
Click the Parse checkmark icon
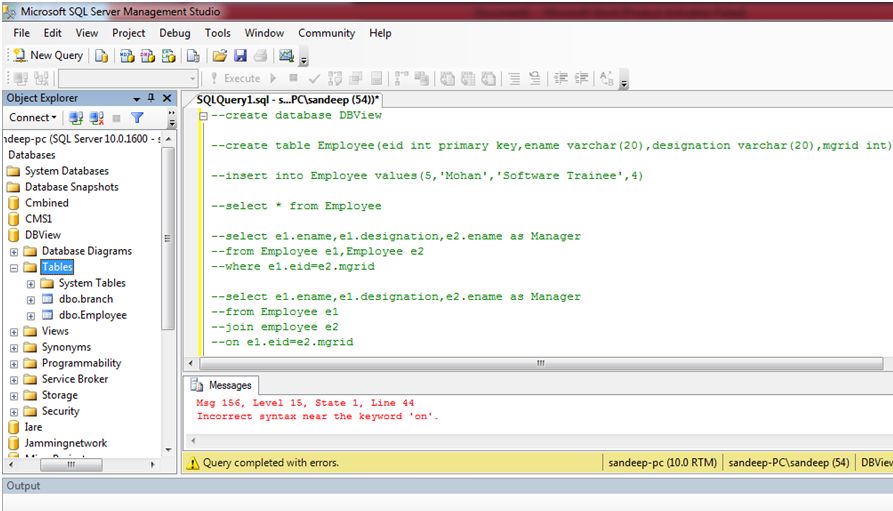(x=314, y=78)
